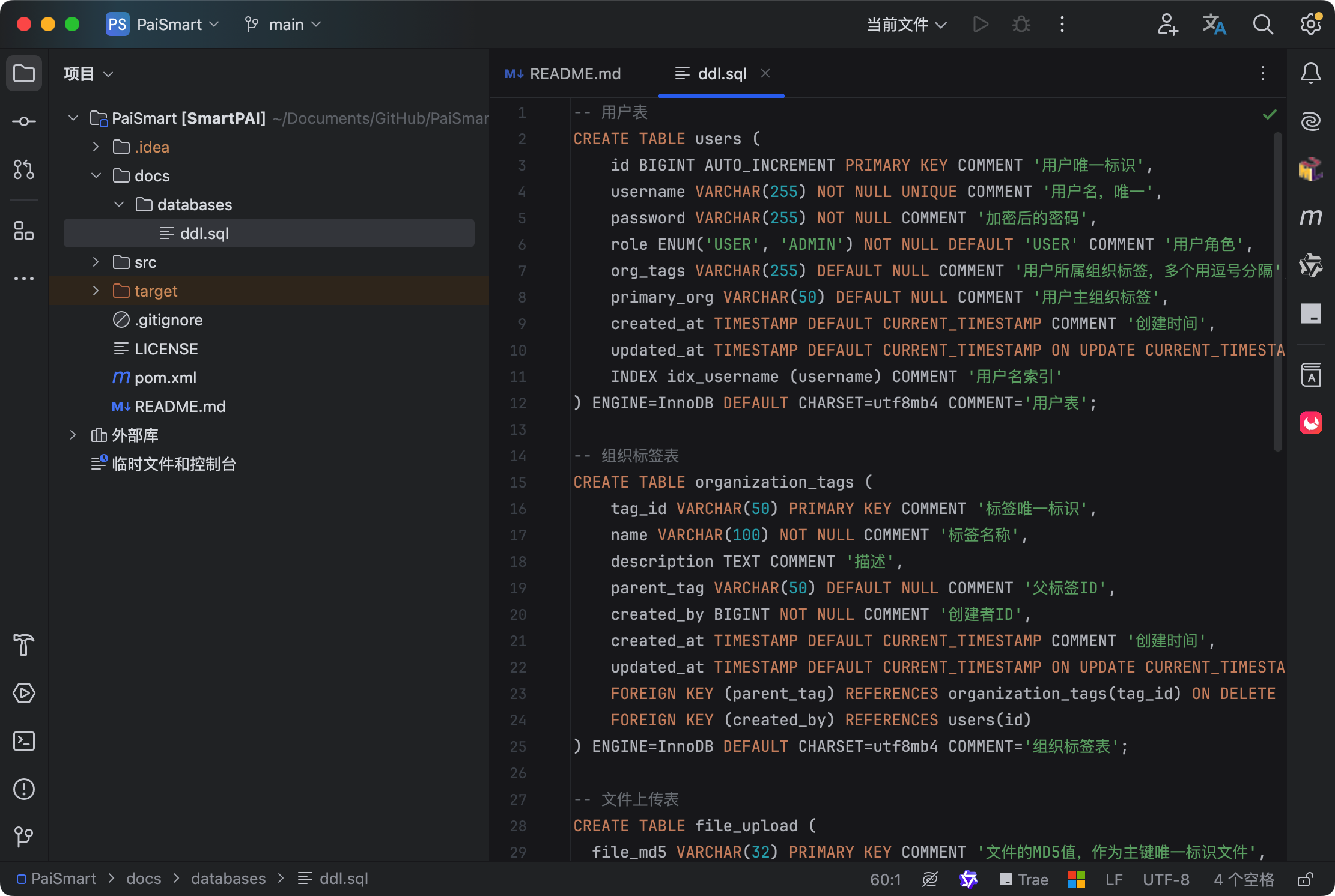
Task: Collapse the databases folder
Action: click(119, 205)
